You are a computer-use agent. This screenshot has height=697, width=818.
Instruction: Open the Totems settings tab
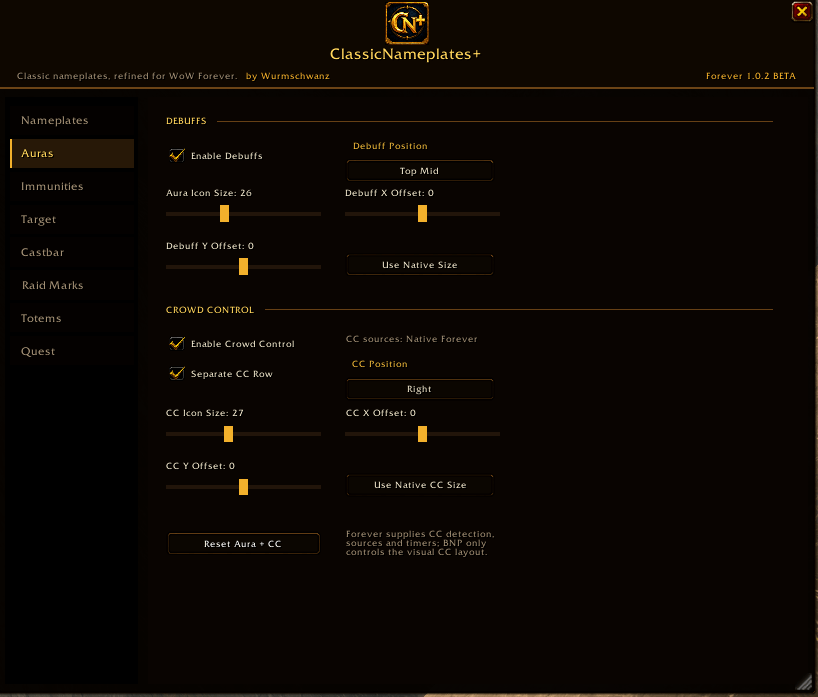pos(72,318)
